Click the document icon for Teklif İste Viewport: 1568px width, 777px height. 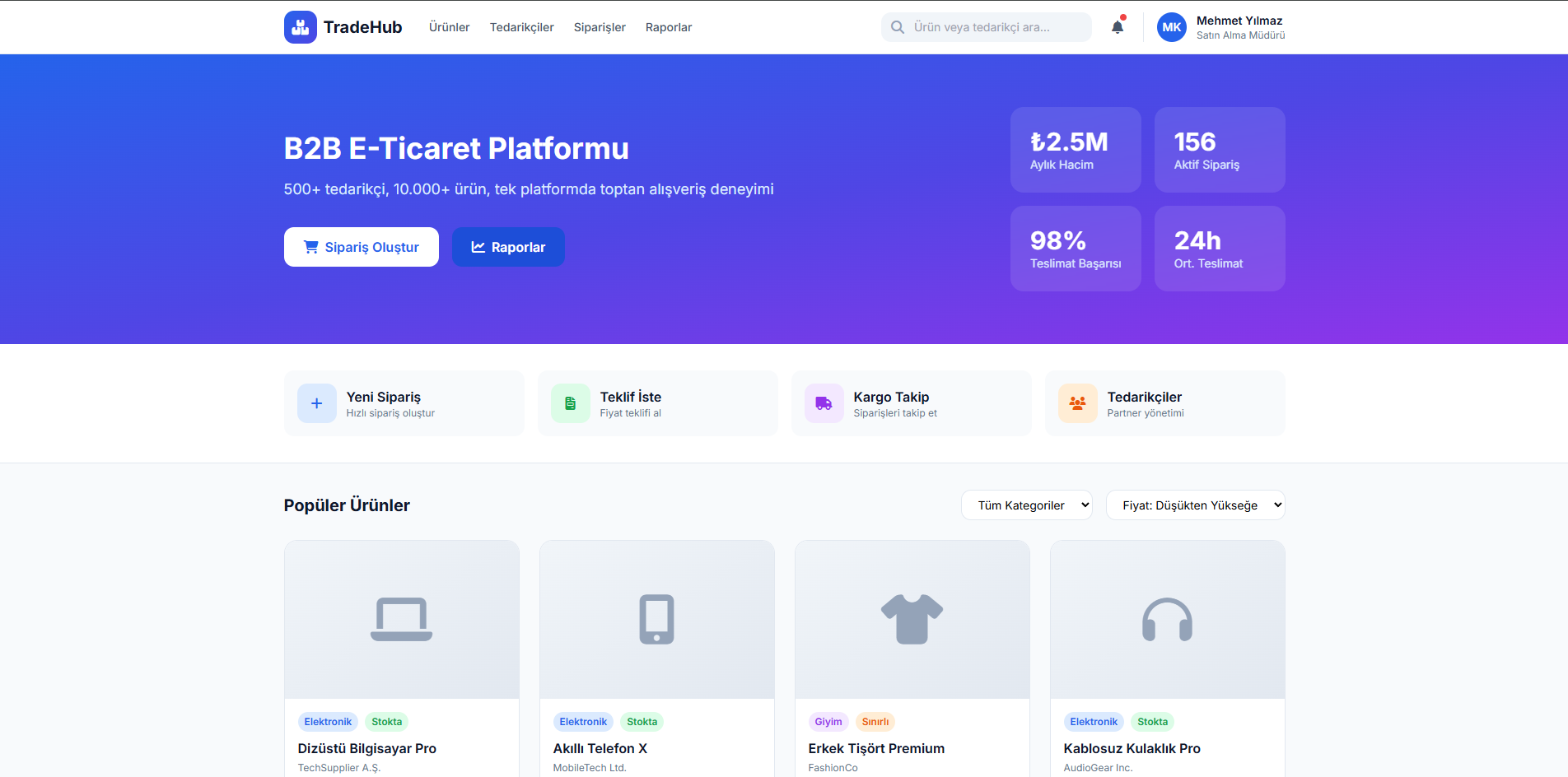click(571, 403)
